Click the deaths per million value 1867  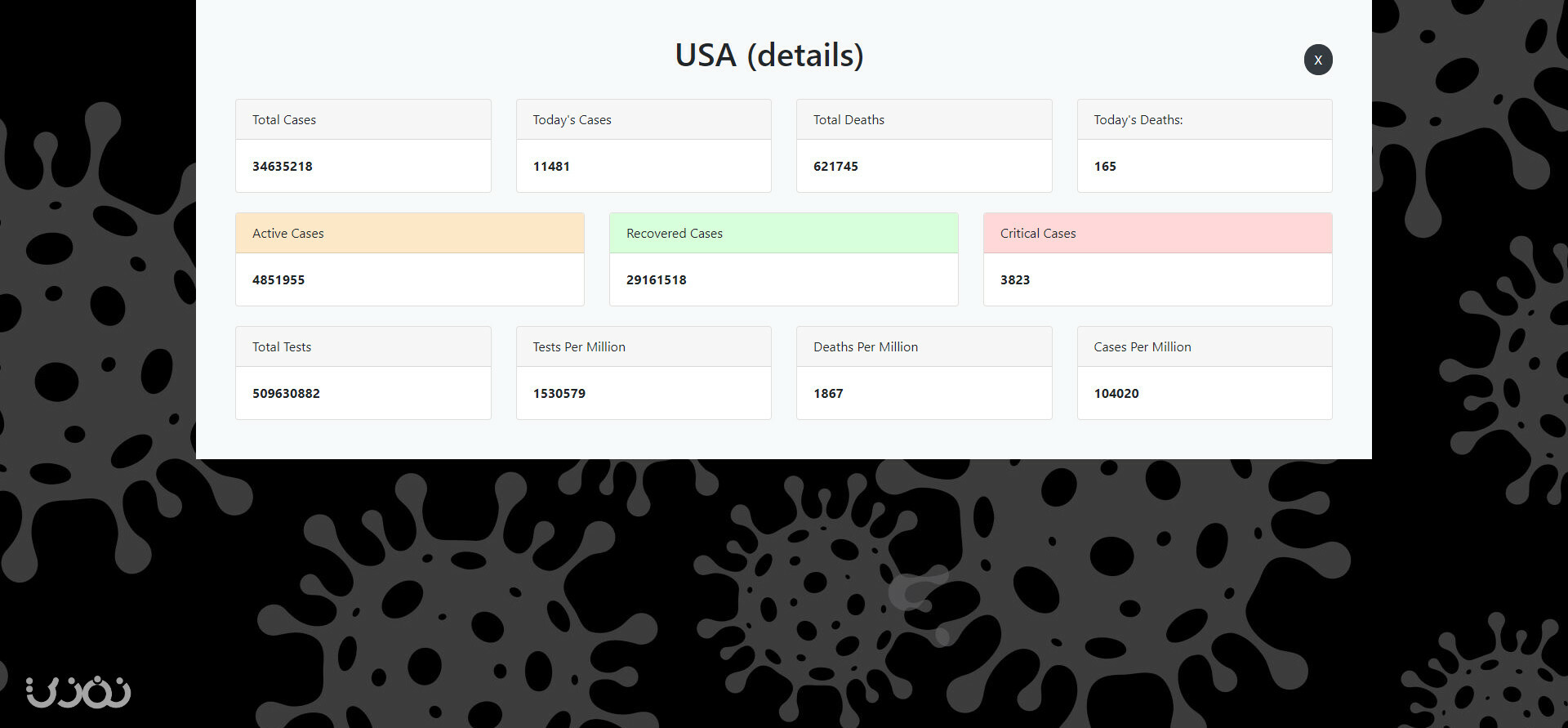point(828,393)
